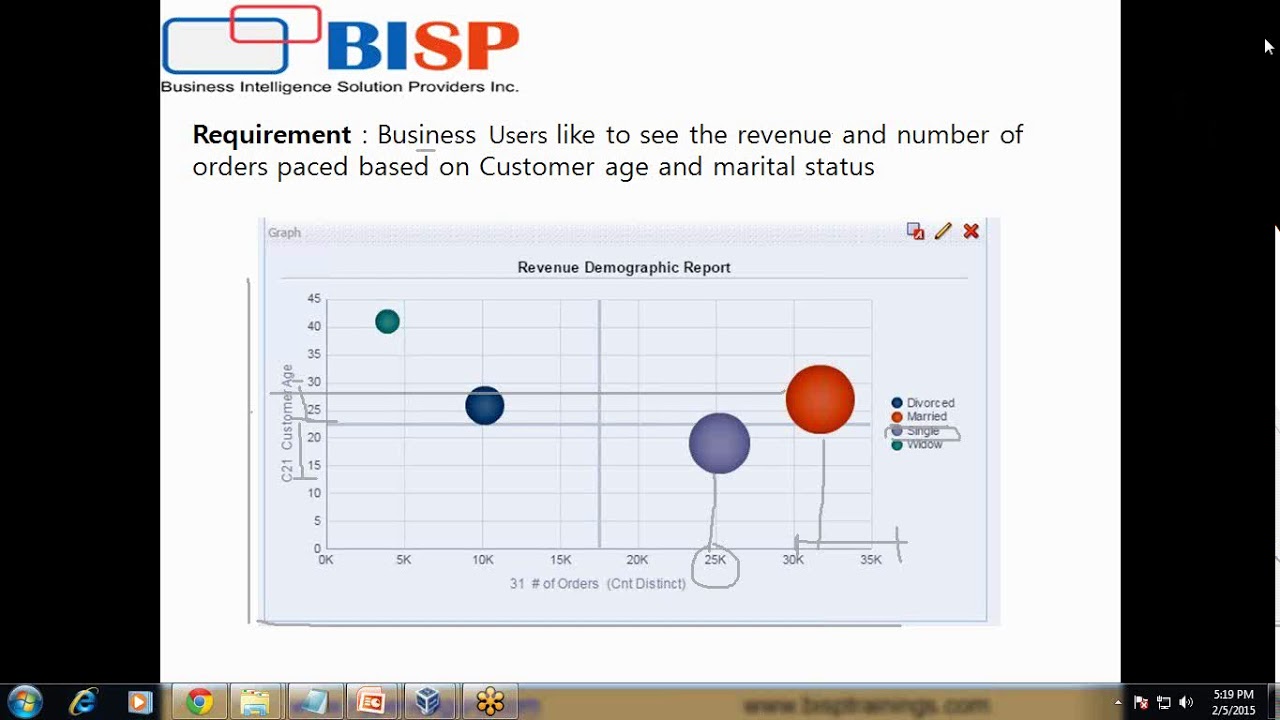Click the 45 y-axis tick label
The width and height of the screenshot is (1280, 720).
coord(314,299)
